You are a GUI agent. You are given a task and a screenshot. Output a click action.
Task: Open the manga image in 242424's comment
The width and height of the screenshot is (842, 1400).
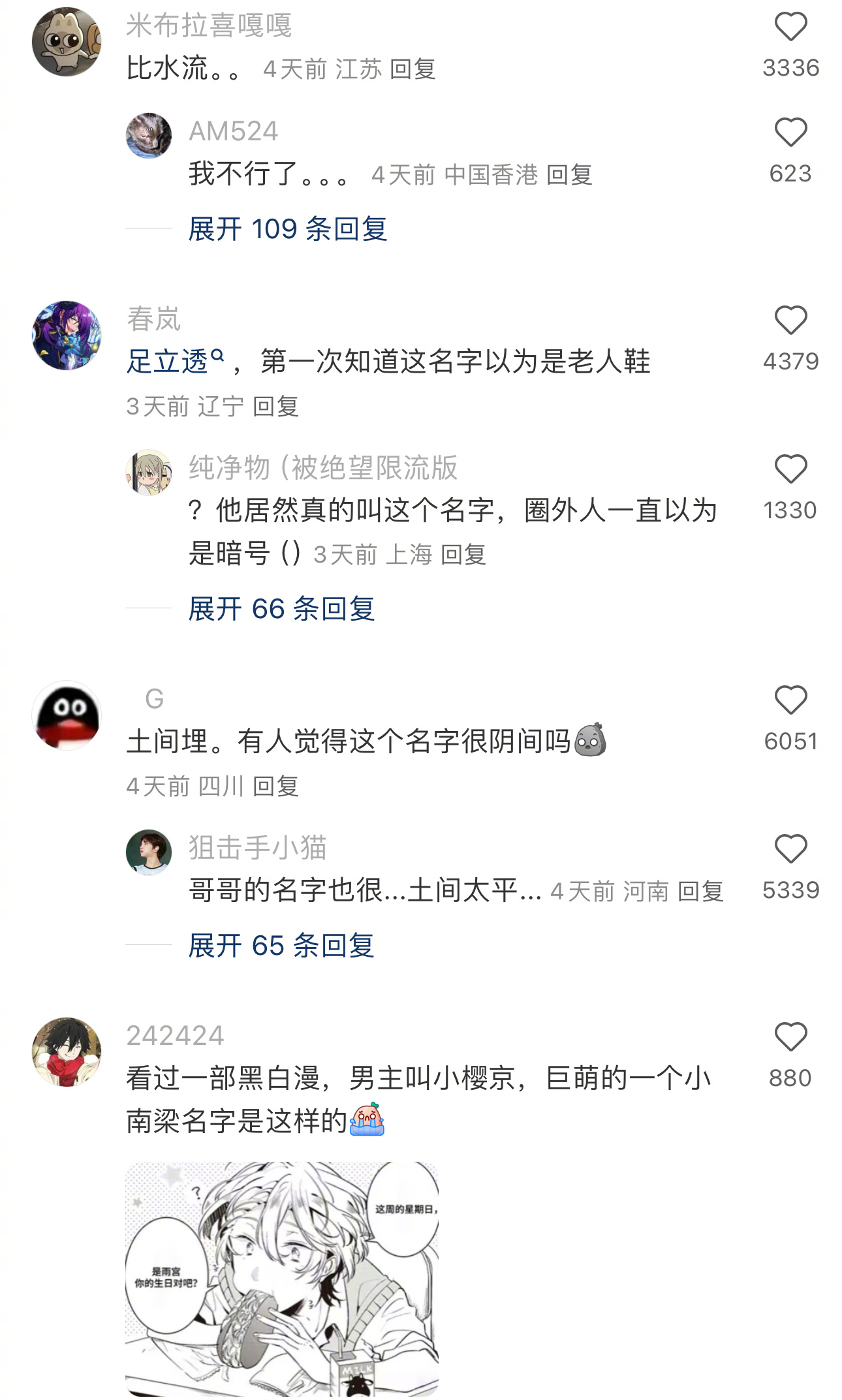[x=282, y=1279]
